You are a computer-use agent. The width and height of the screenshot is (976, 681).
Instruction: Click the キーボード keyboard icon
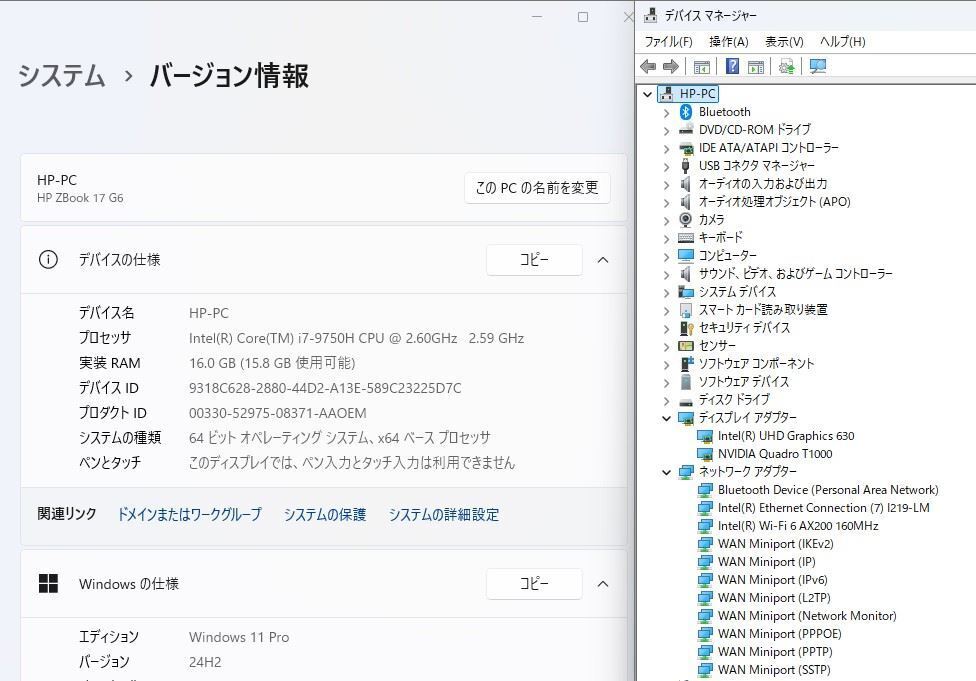click(x=686, y=238)
